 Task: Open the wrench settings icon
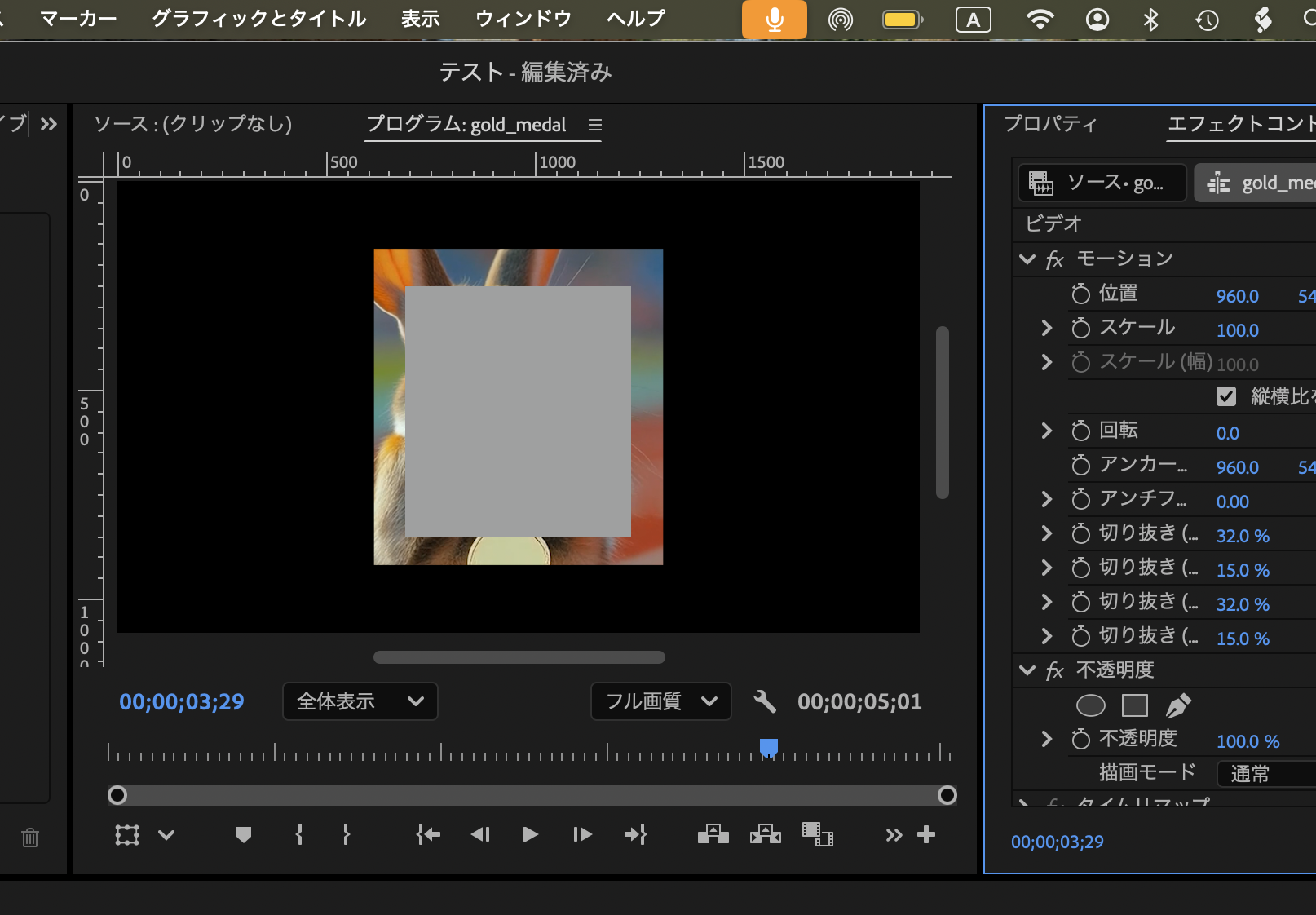(x=764, y=701)
